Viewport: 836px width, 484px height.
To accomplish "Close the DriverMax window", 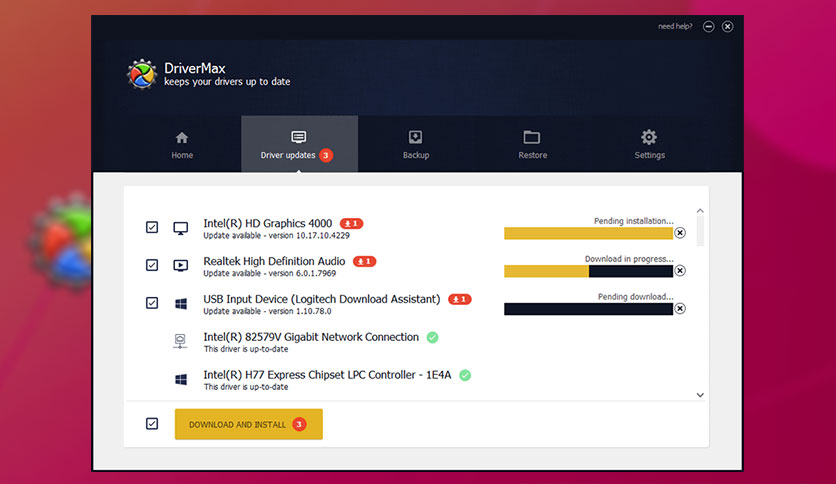I will point(727,26).
